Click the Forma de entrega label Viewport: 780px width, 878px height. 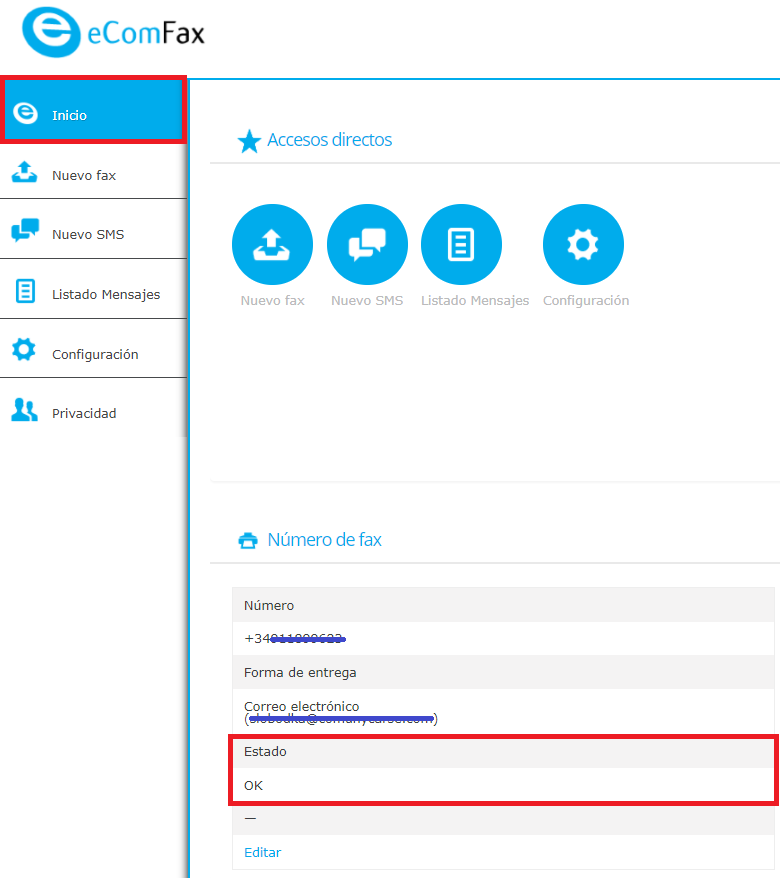[300, 672]
